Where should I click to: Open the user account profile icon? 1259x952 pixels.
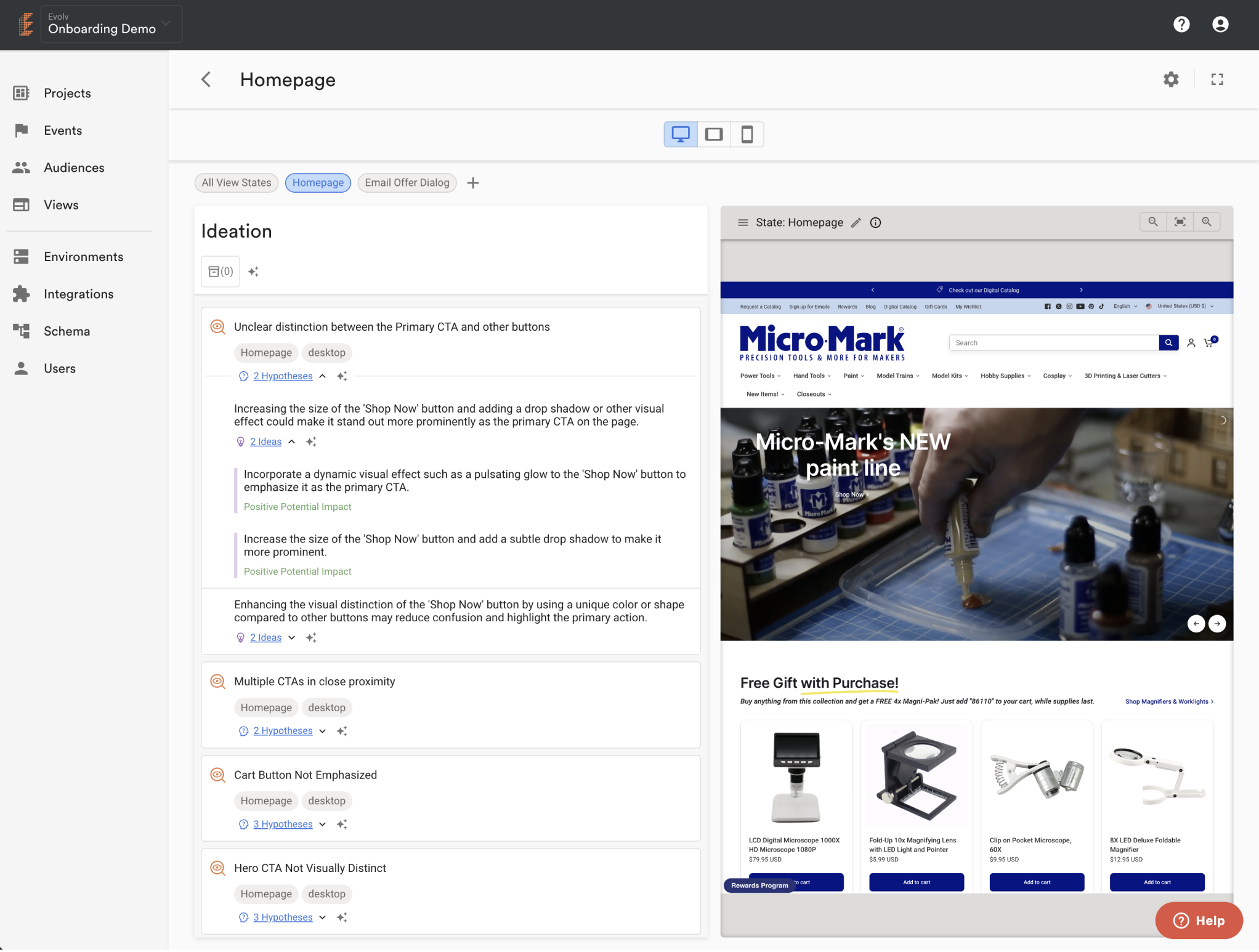point(1220,24)
